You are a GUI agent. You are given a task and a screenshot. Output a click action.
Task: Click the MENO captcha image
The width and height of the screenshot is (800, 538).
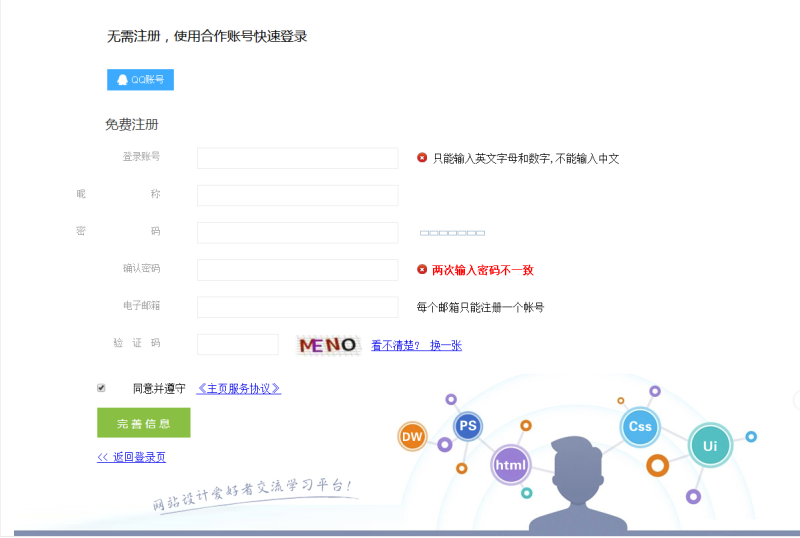click(x=328, y=345)
